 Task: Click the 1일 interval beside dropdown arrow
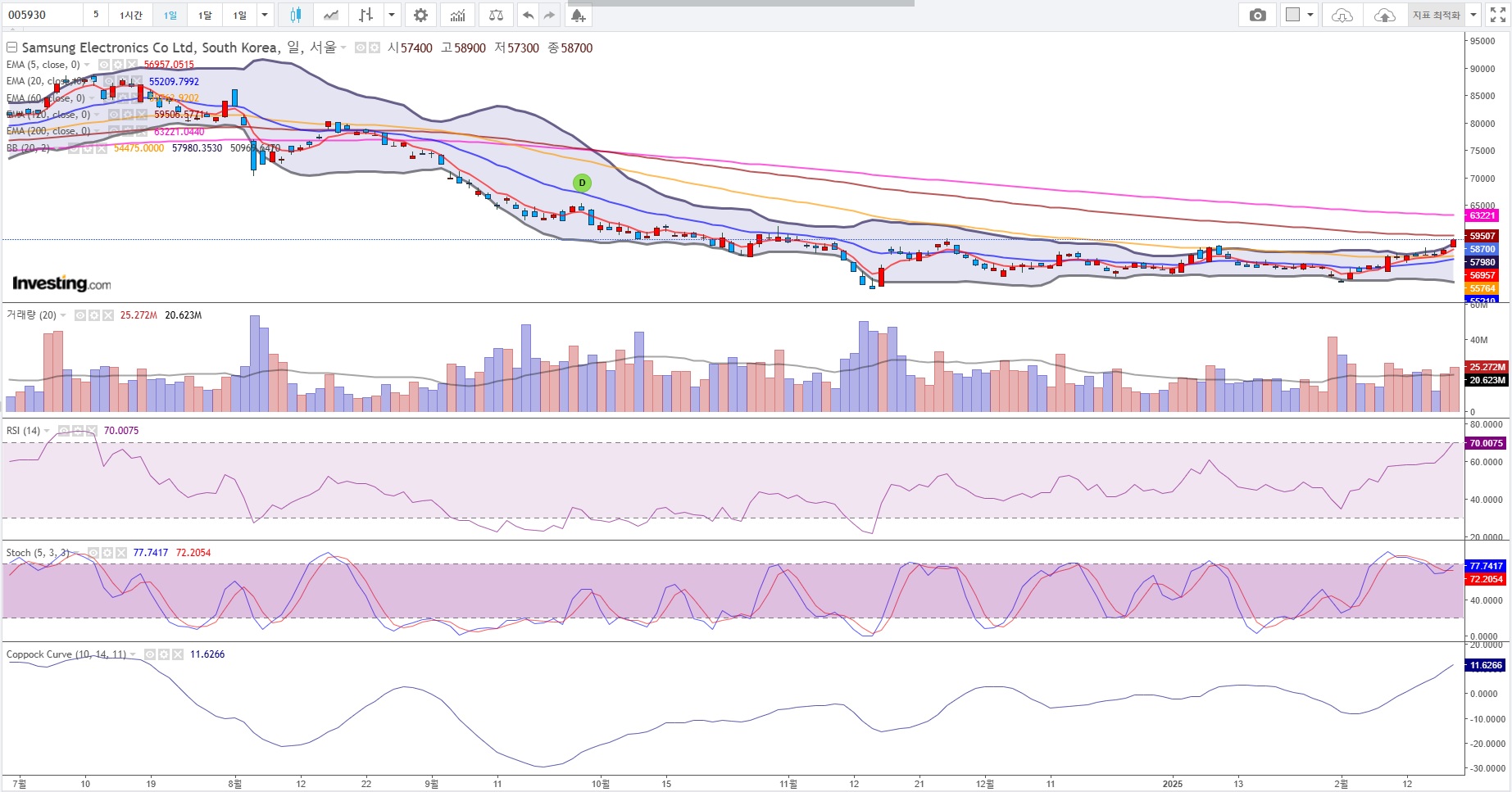coord(239,15)
